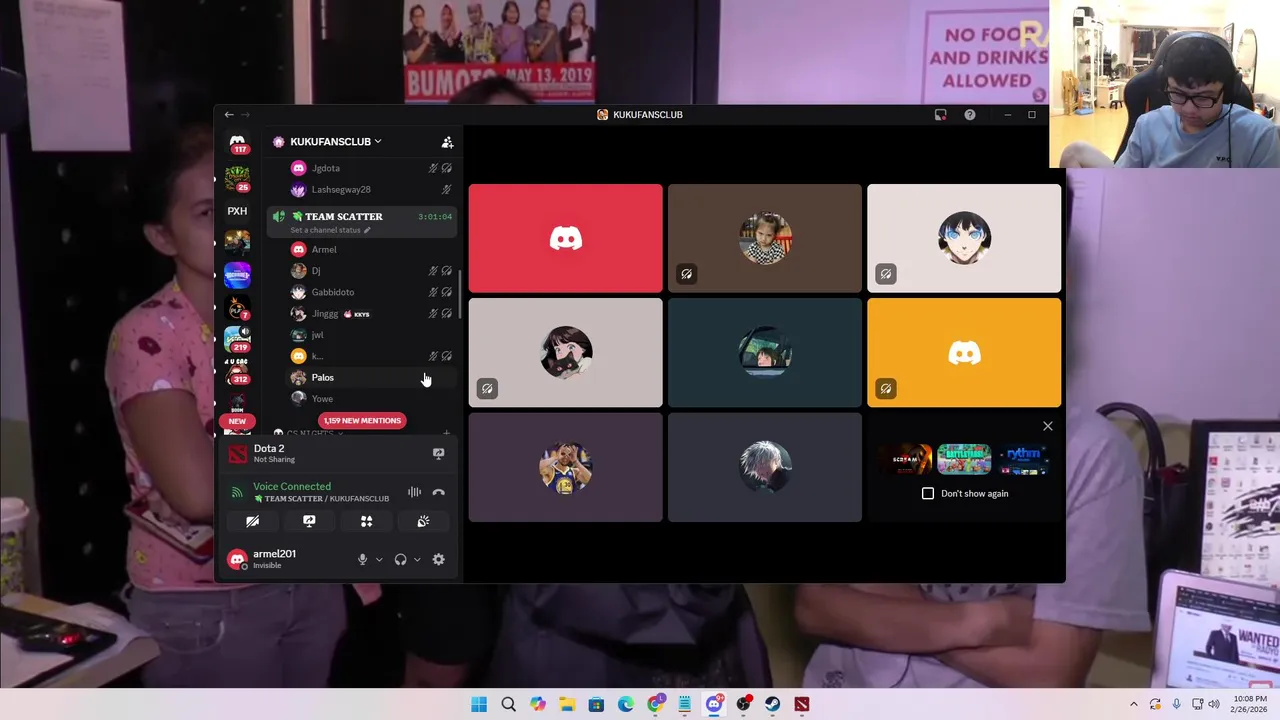Open noise suppression waveform icon
1280x720 pixels.
[x=414, y=492]
